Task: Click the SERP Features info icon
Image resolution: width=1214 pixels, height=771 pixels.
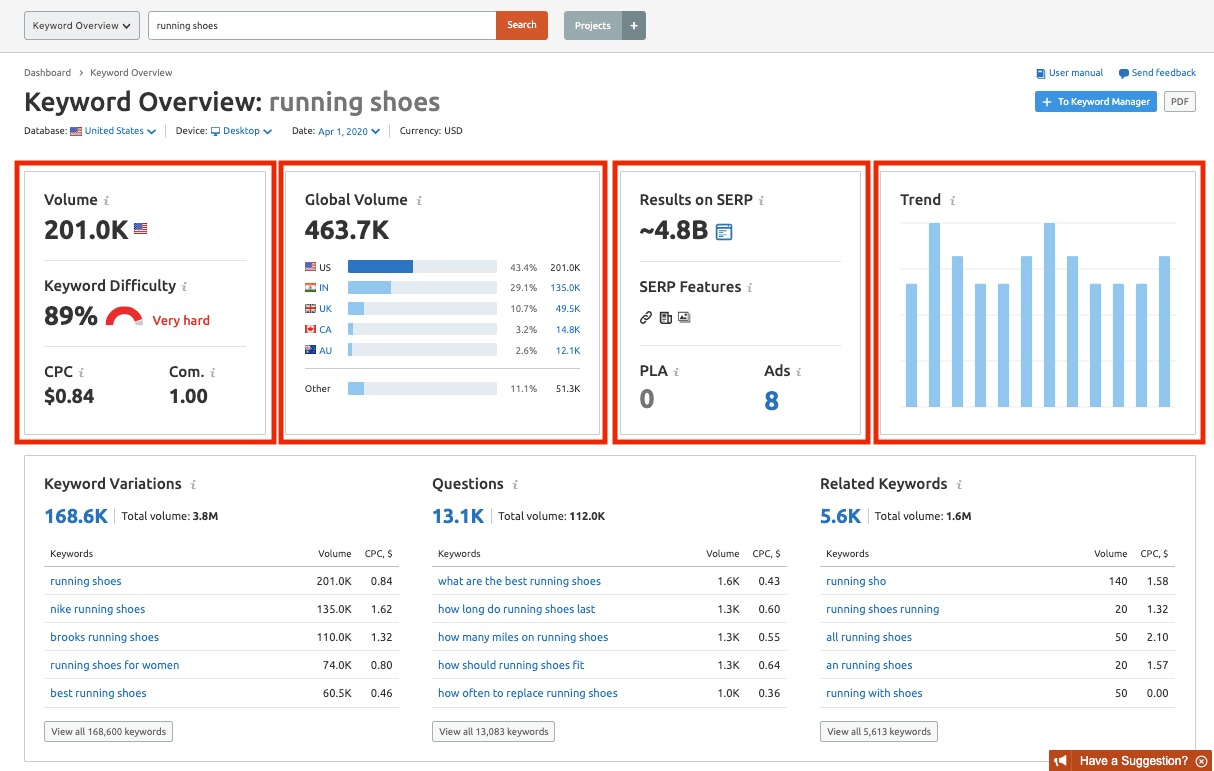Action: click(x=750, y=288)
